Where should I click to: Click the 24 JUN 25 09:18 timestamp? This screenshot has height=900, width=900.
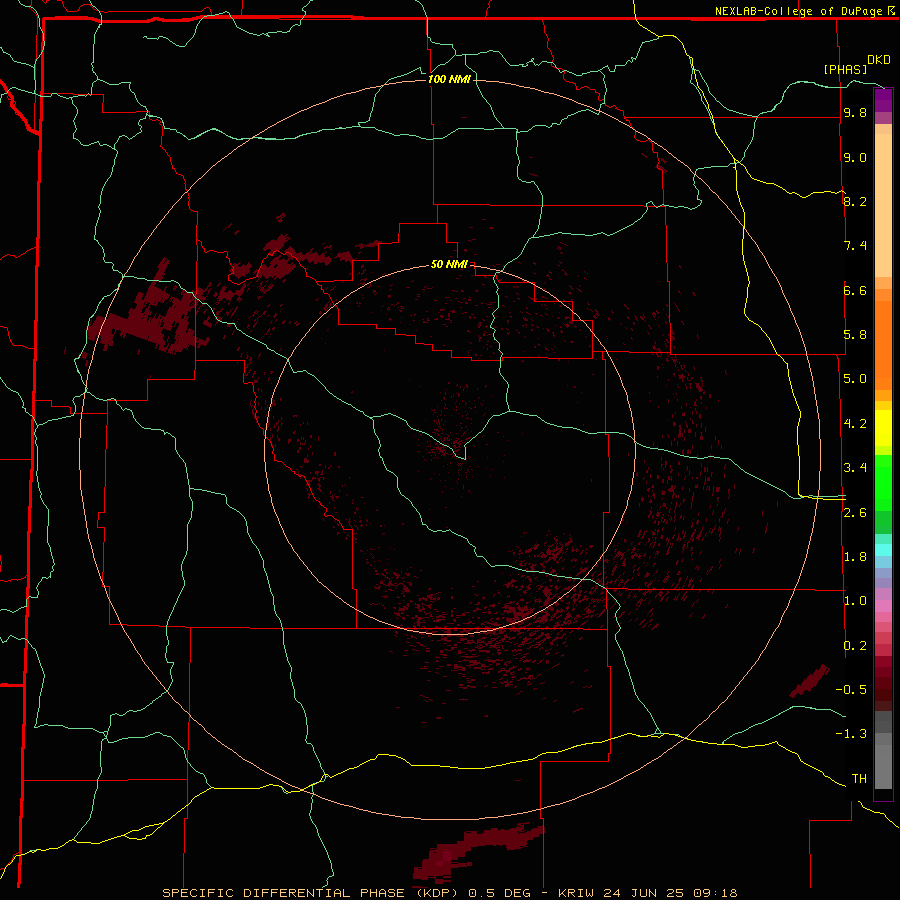point(669,893)
